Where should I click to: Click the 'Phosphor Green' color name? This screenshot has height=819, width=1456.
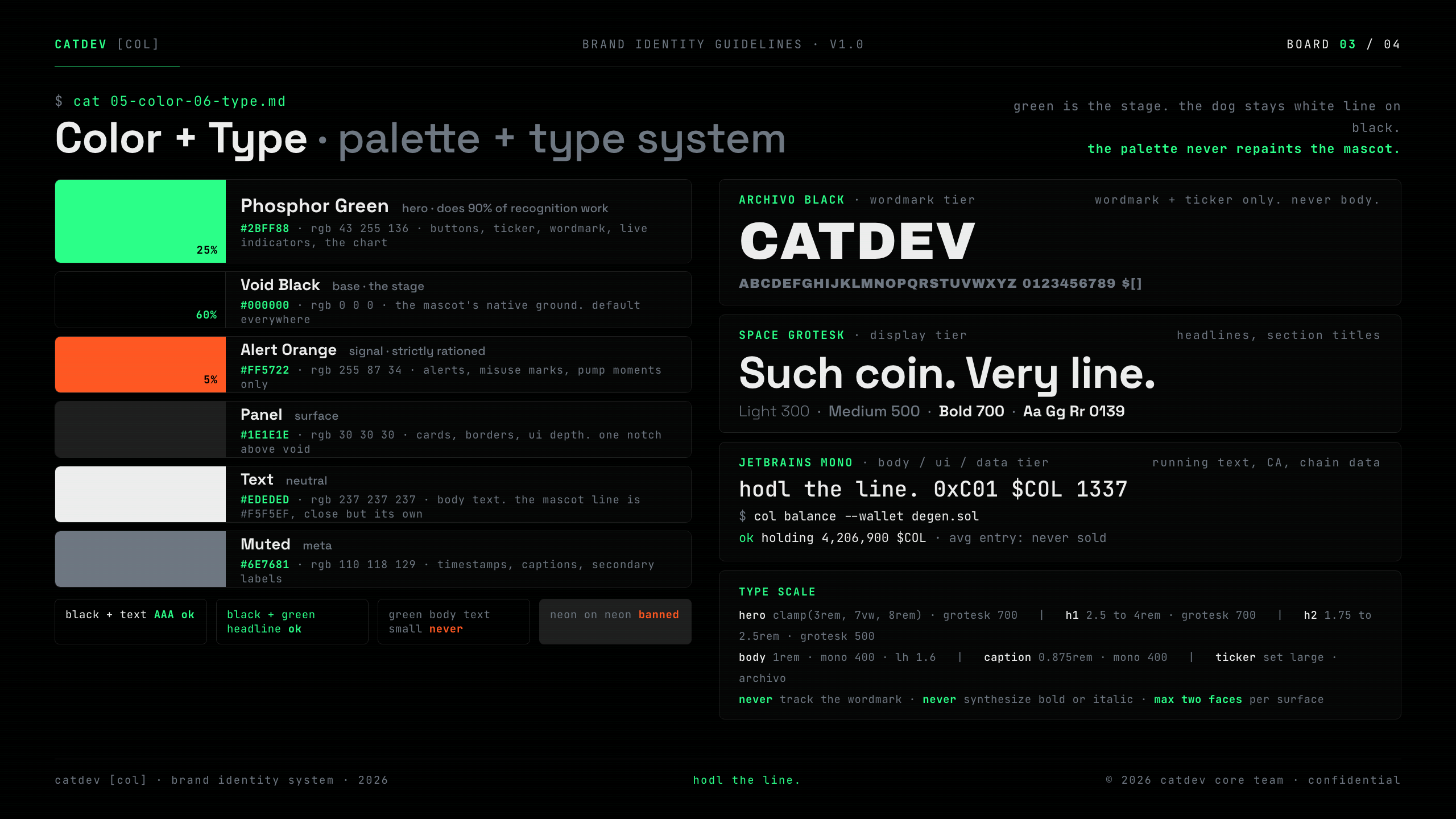click(315, 206)
